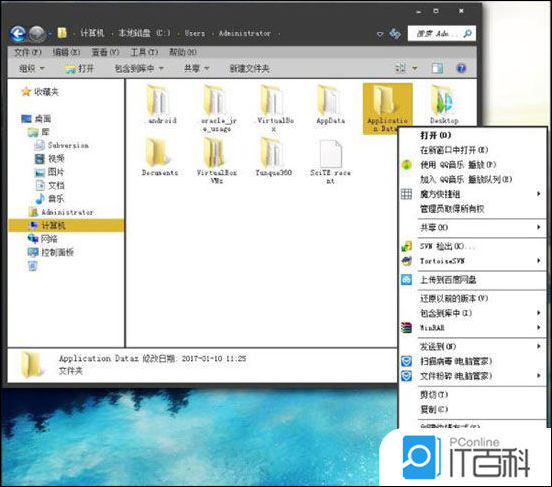Screen dimensions: 552x487
Task: Open the 编辑(E) menu
Action: tap(66, 52)
